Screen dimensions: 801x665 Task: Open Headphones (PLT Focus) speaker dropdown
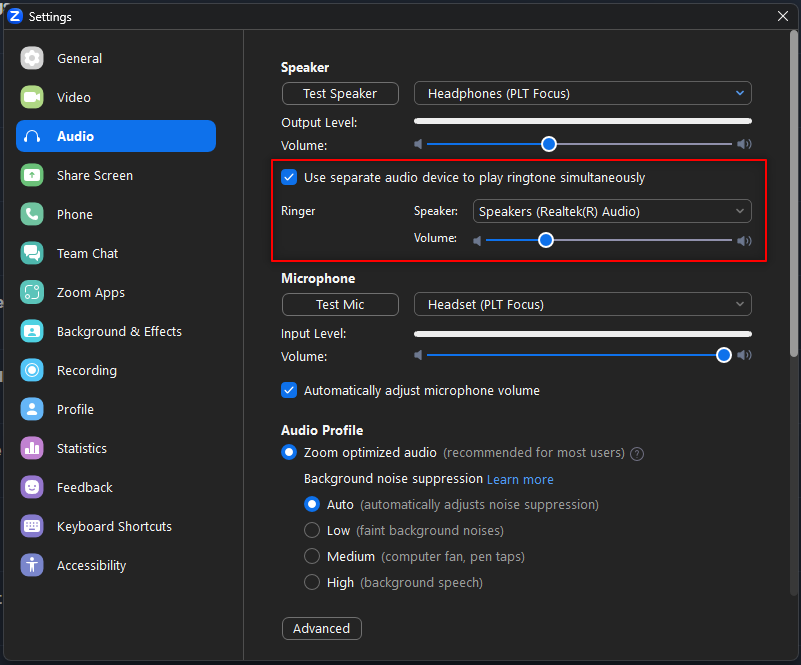[582, 93]
